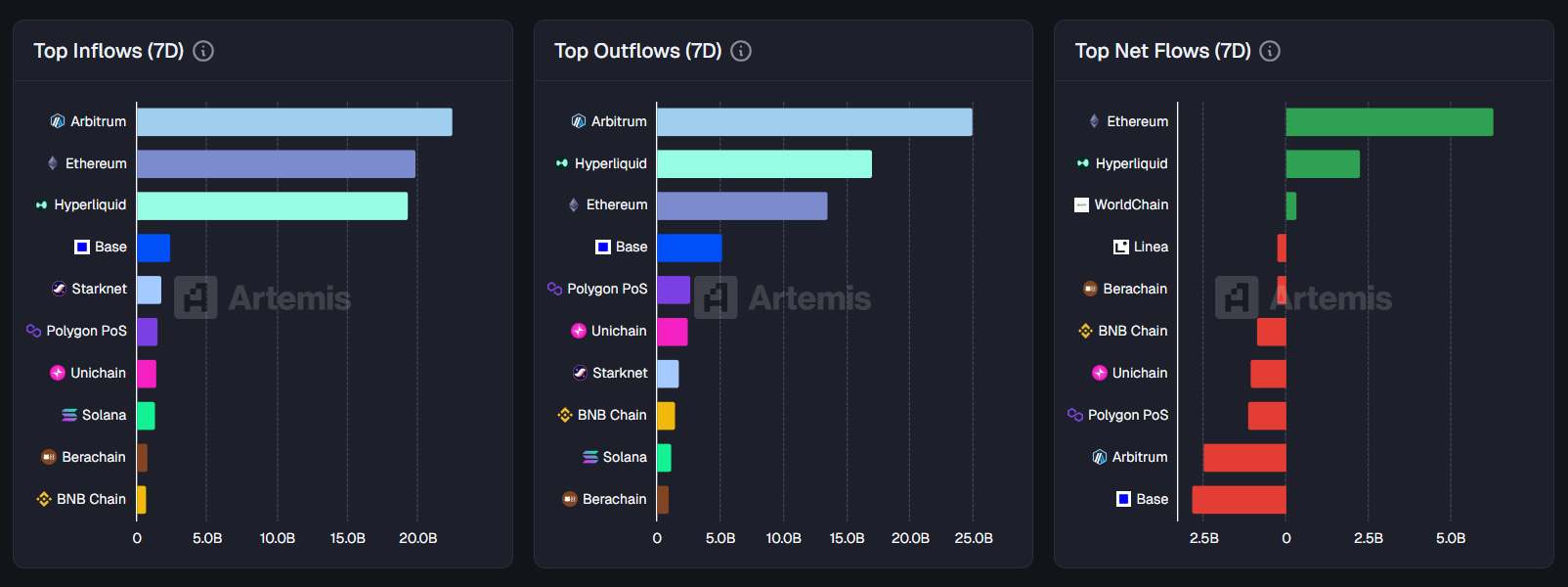This screenshot has width=1568, height=587.
Task: Click the WorldChain icon in Top Net Flows
Action: 1081,204
